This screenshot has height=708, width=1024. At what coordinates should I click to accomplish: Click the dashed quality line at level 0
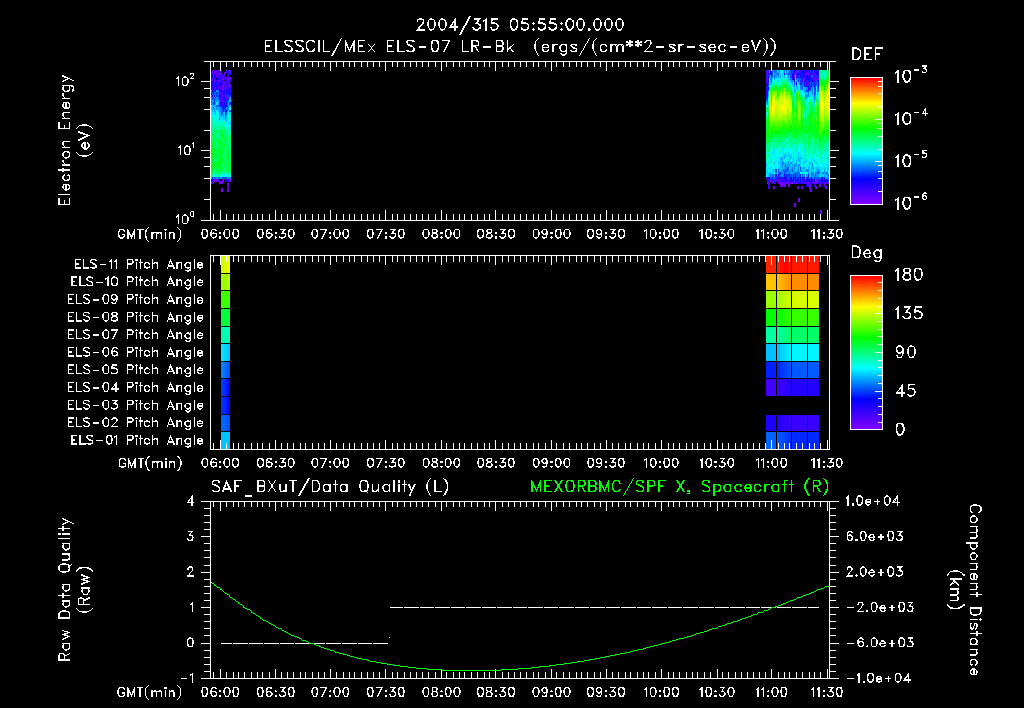304,643
